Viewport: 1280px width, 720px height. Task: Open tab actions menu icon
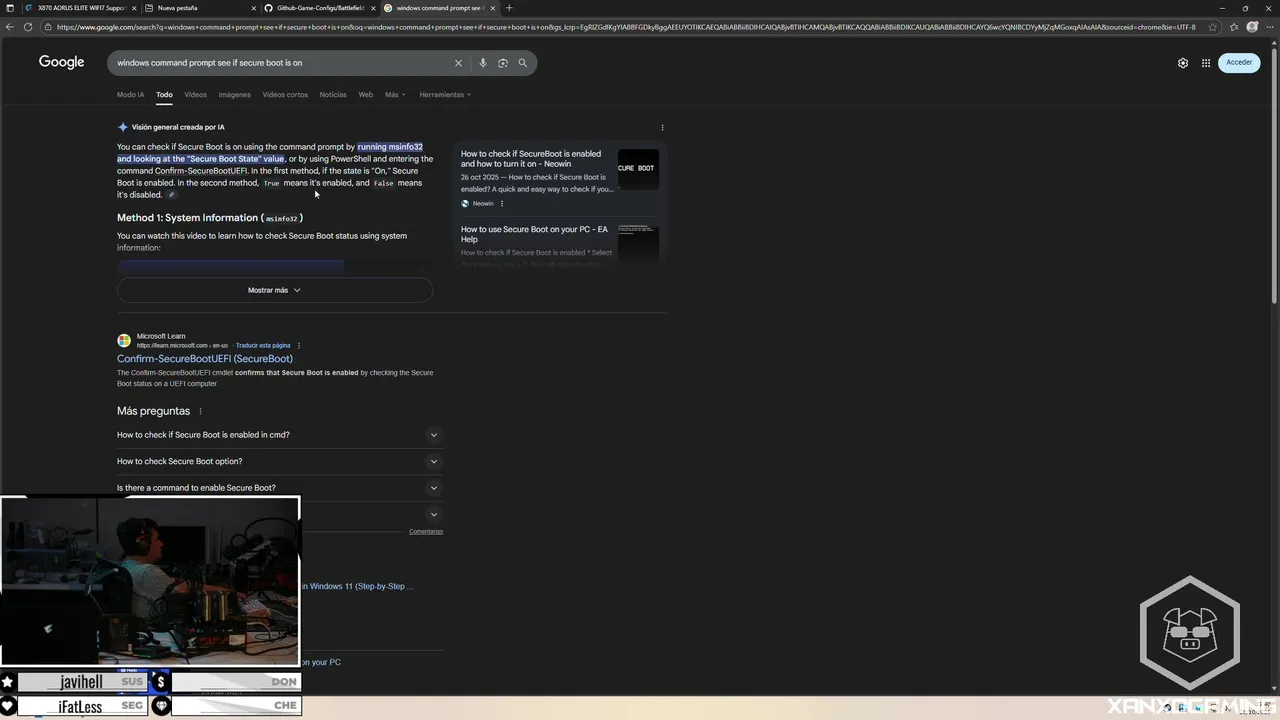pyautogui.click(x=9, y=8)
